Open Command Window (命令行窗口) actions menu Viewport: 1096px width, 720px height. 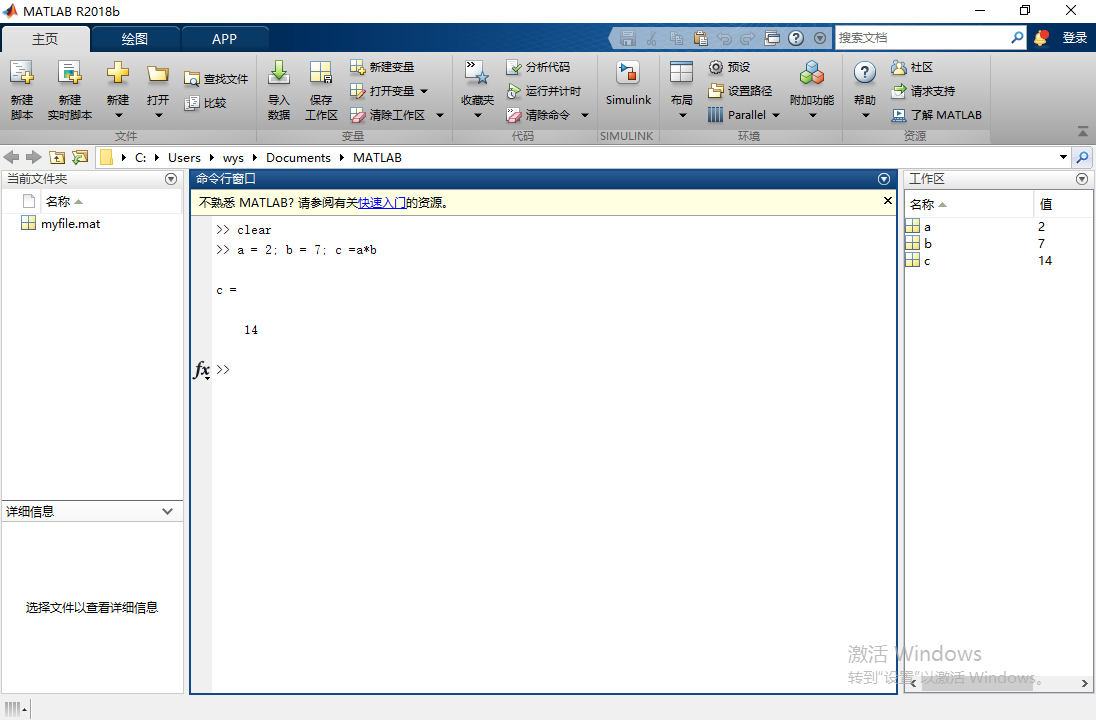click(884, 179)
